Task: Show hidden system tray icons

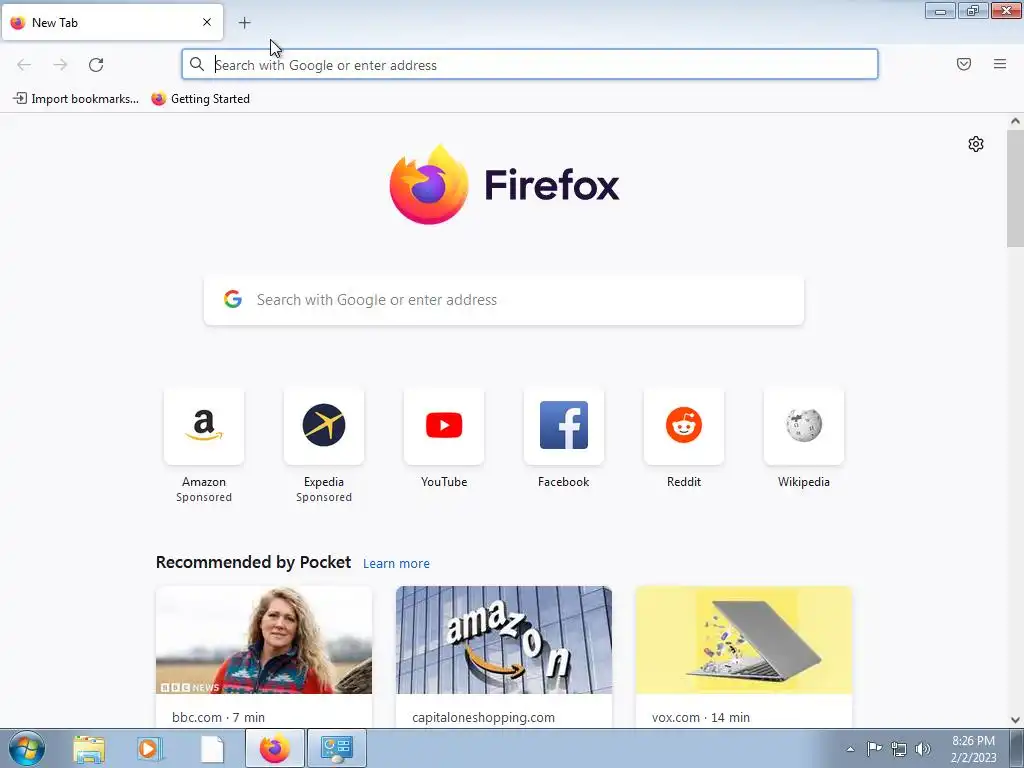Action: [850, 749]
